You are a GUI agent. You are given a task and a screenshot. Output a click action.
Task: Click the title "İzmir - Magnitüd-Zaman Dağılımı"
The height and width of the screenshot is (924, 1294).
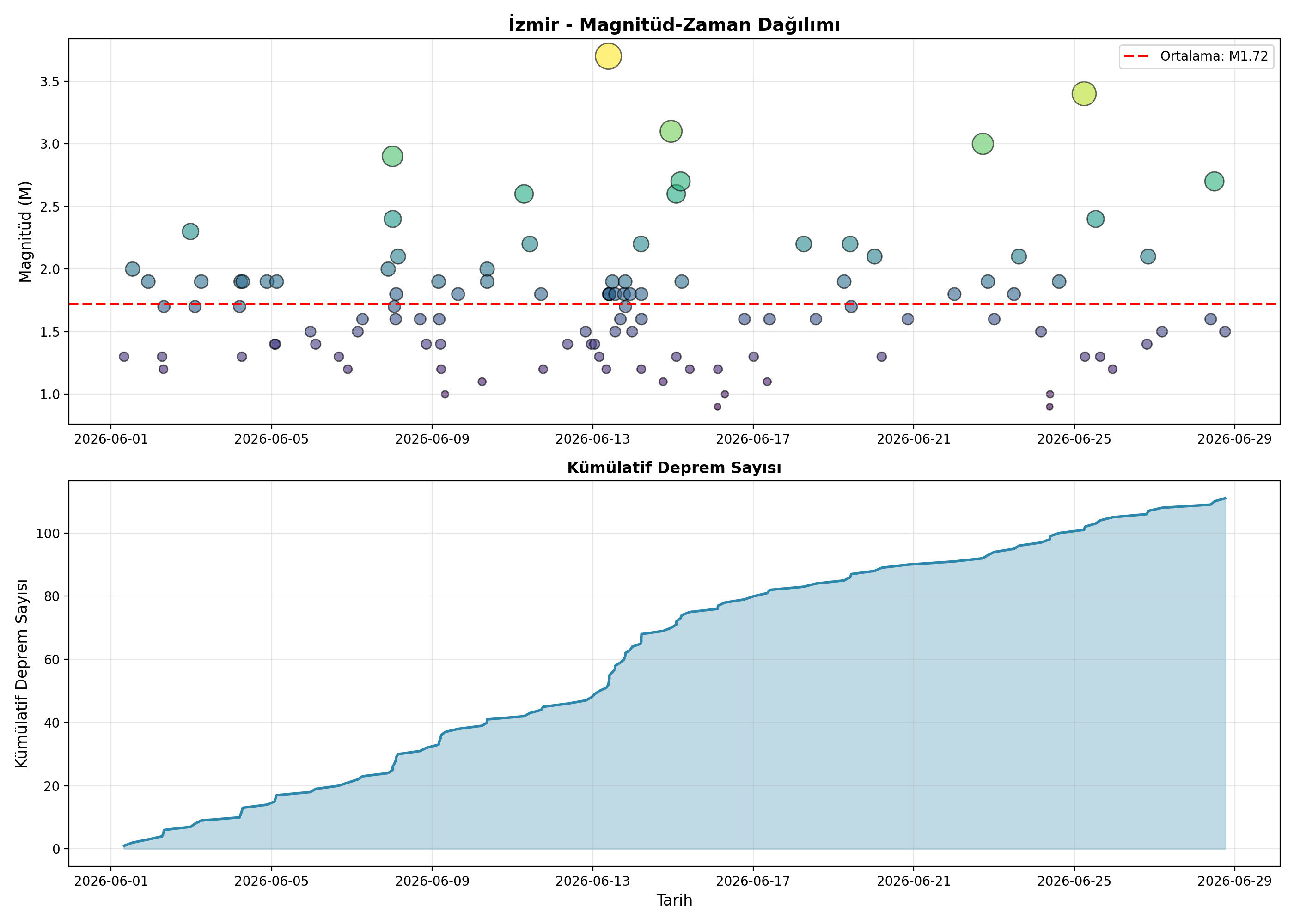tap(674, 24)
